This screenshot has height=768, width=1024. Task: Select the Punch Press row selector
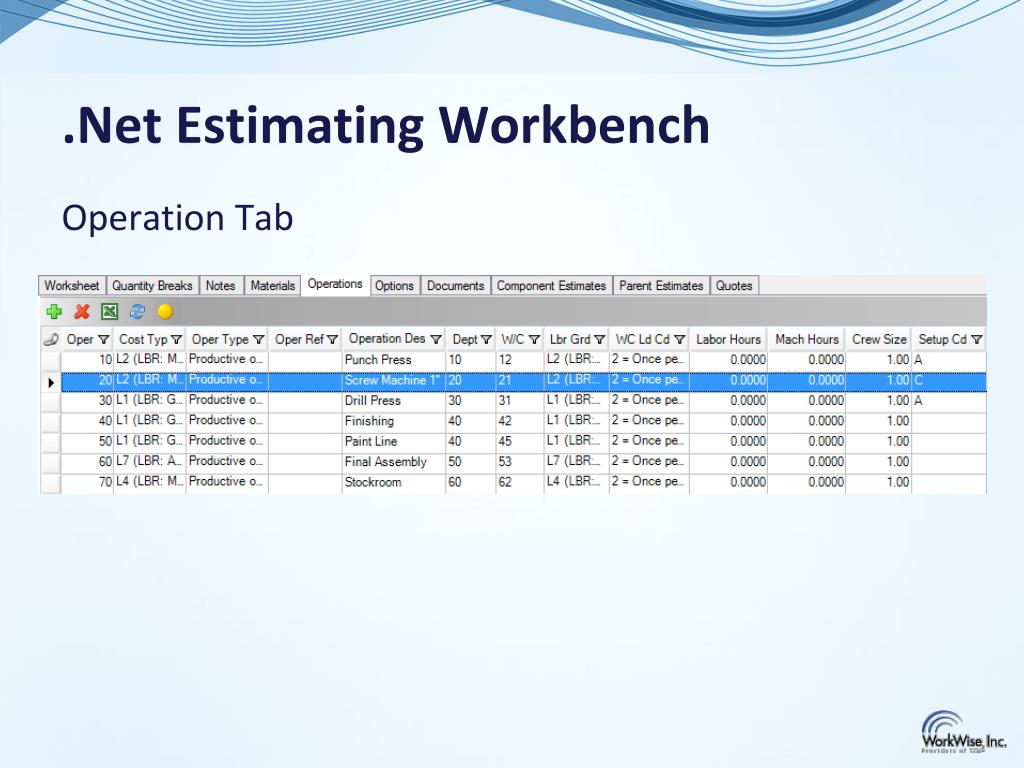tap(51, 360)
